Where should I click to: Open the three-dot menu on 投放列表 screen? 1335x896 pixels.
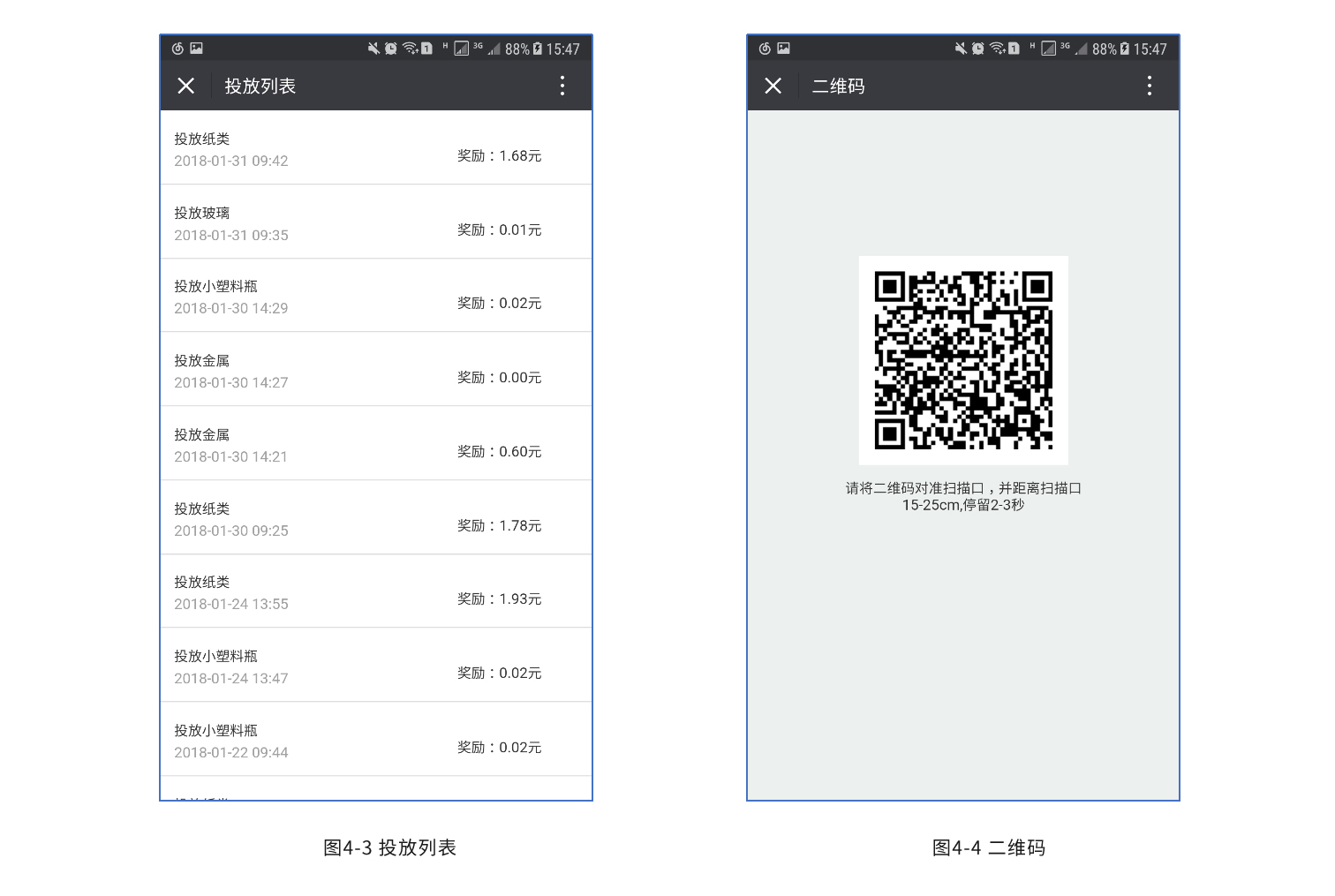[x=562, y=86]
